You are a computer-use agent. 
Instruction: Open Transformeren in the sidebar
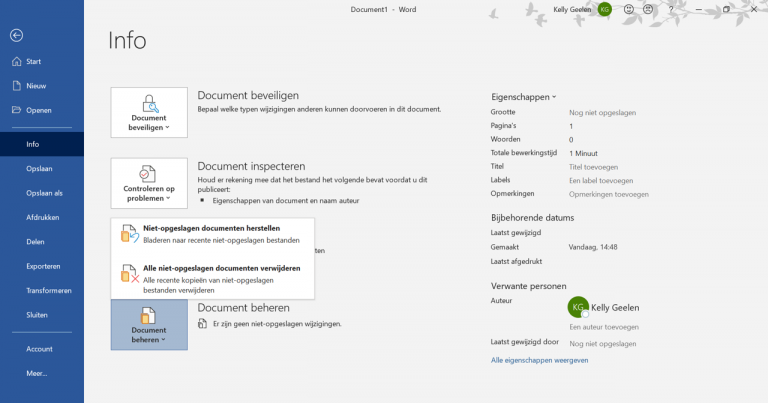coord(42,290)
